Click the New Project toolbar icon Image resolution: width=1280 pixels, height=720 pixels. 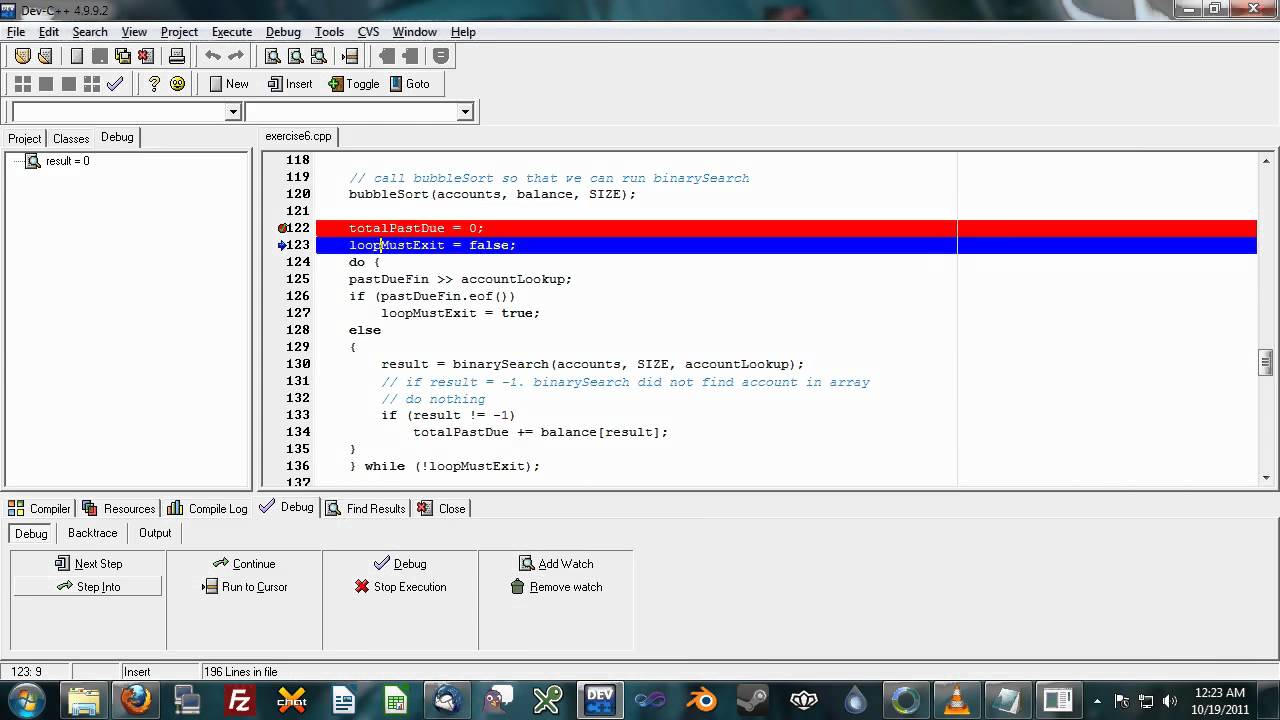(x=22, y=56)
